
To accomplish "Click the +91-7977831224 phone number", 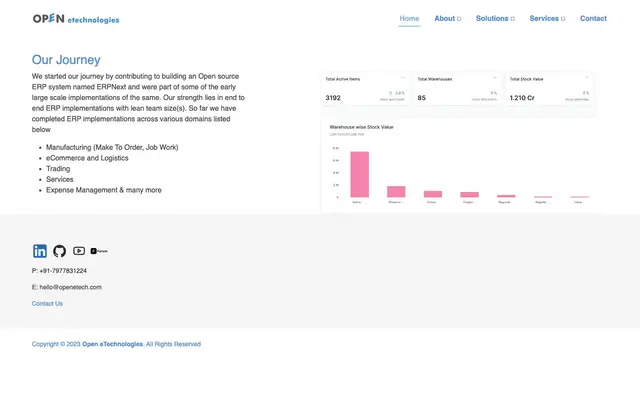I will 63,271.
